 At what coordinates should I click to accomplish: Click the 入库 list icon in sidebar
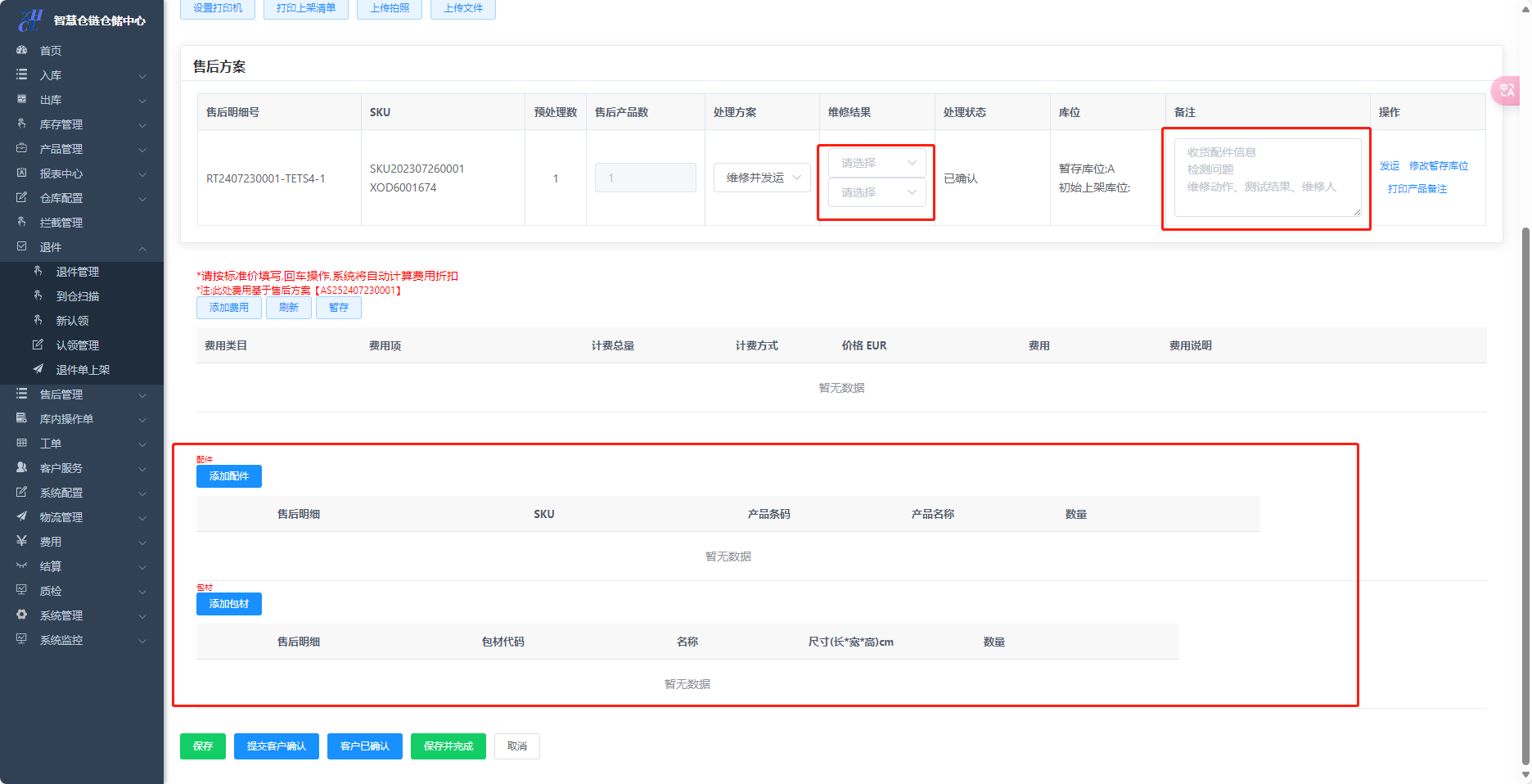(x=22, y=74)
